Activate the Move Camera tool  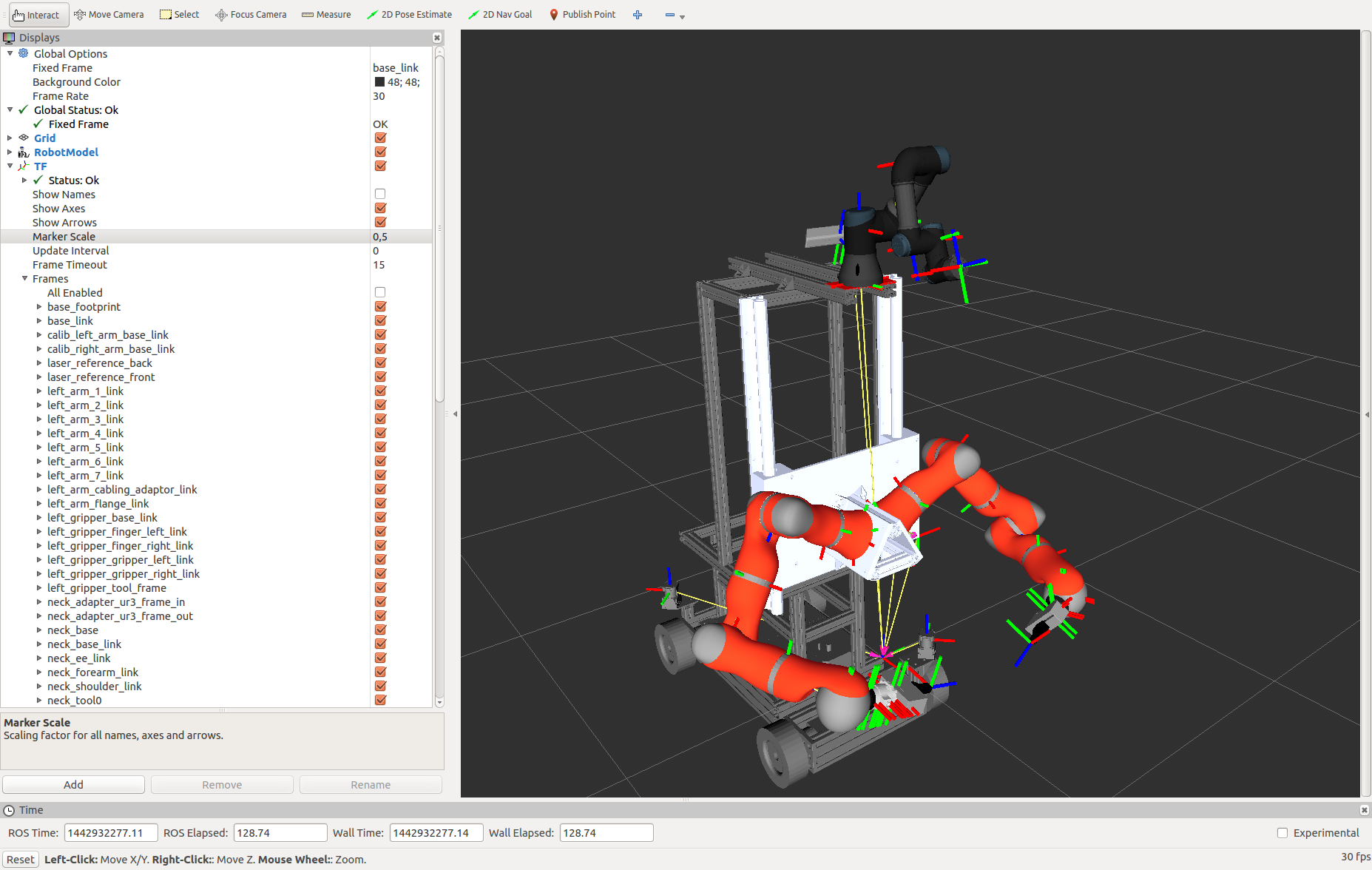(x=109, y=15)
